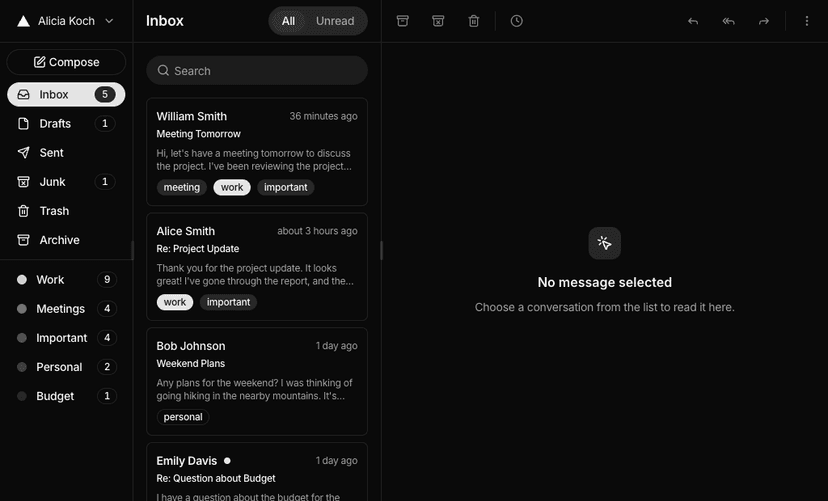
Task: Open Bob Johnson's Weekend Plans email
Action: click(x=257, y=381)
